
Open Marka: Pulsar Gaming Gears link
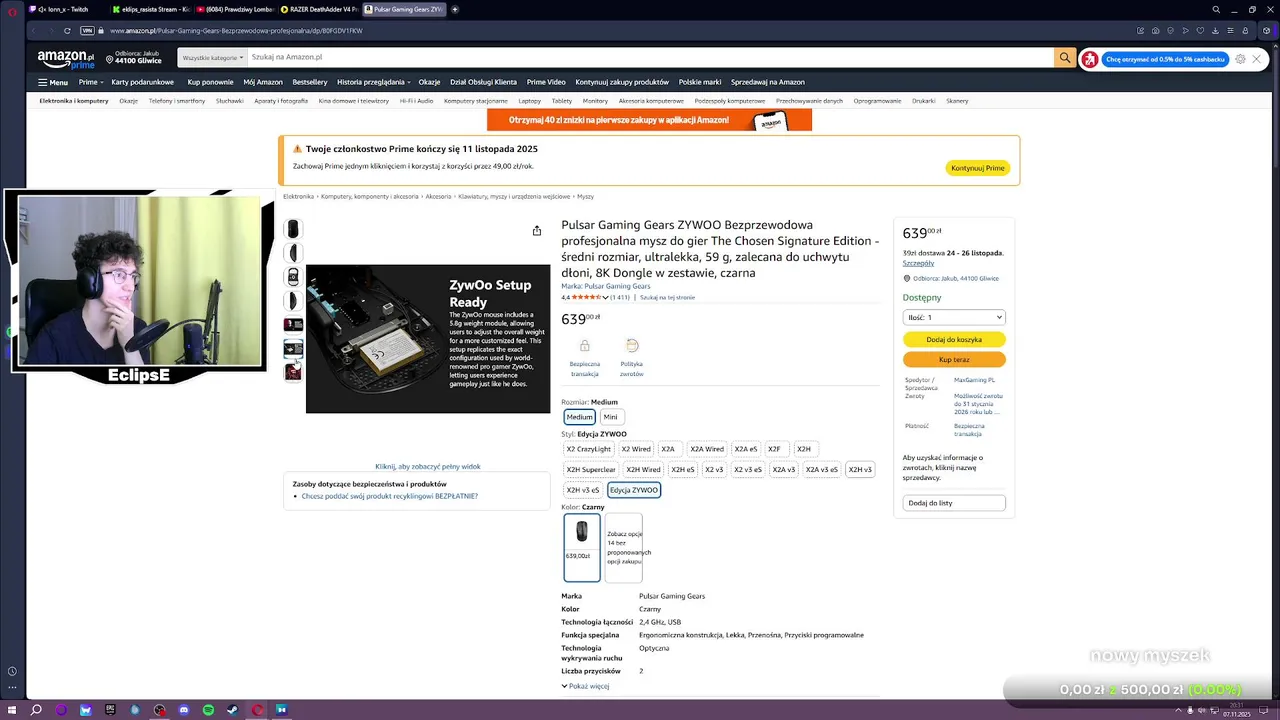606,286
